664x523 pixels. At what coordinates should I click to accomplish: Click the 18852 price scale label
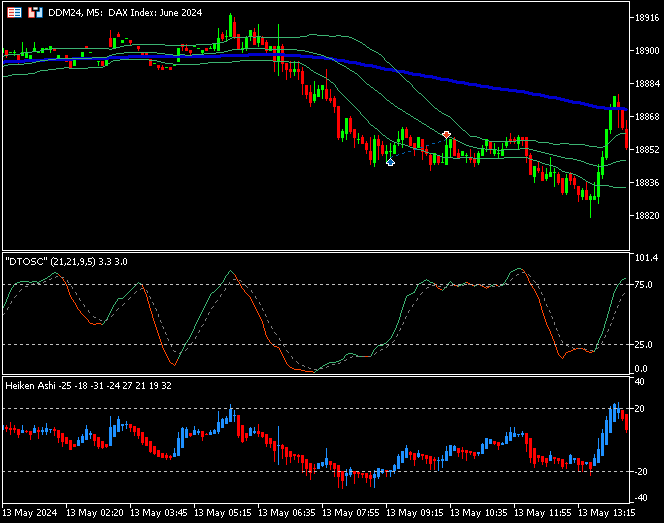647,149
